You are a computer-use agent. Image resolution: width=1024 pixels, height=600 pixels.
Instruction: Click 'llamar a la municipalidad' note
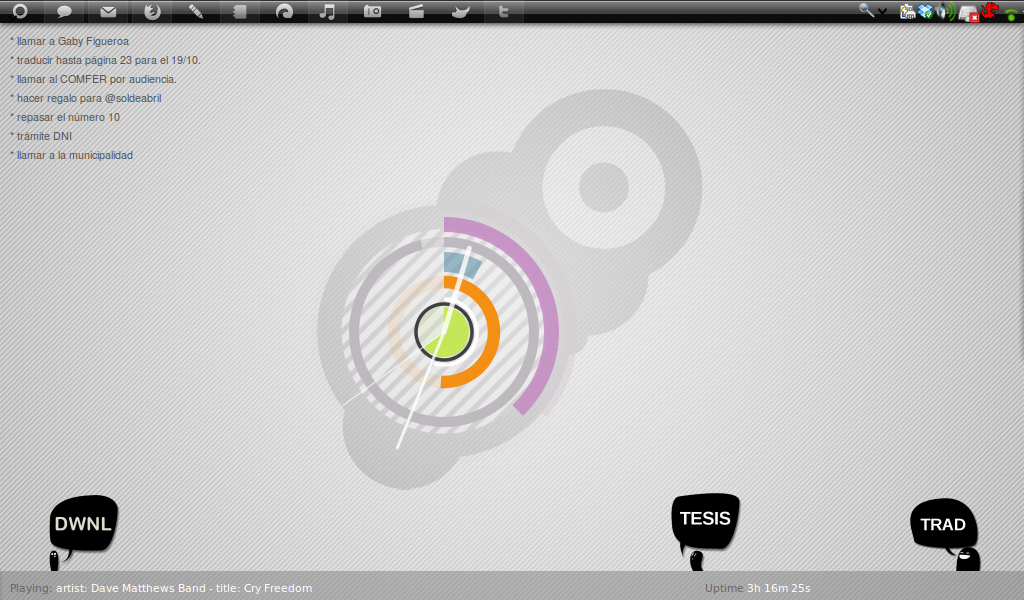[72, 155]
